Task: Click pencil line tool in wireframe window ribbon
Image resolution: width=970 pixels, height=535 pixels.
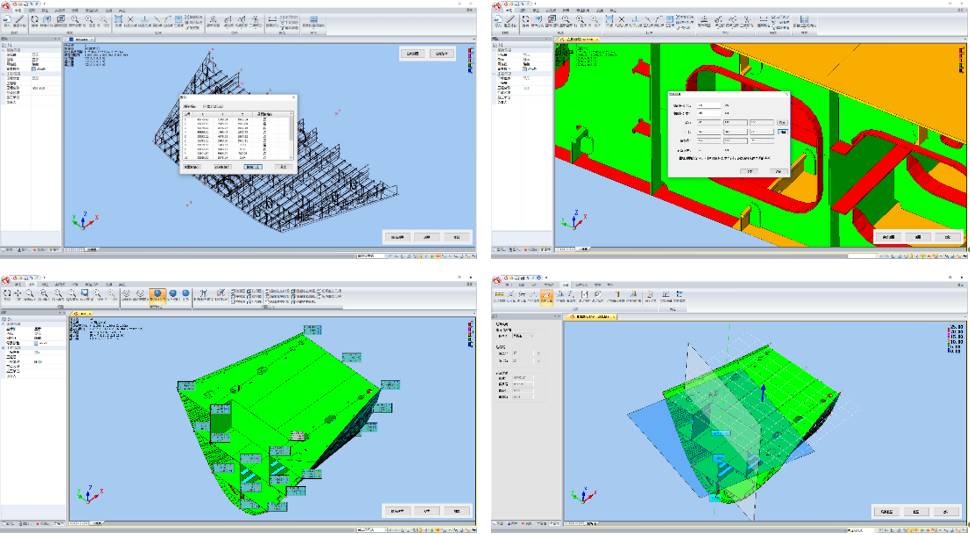Action: coord(20,20)
